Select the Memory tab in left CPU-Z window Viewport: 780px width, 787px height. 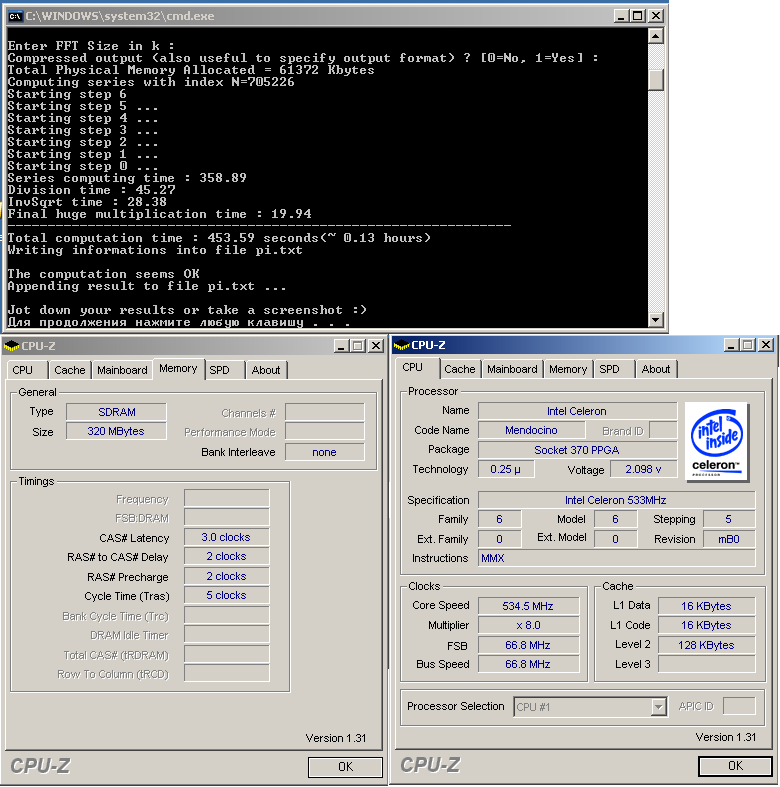point(178,368)
